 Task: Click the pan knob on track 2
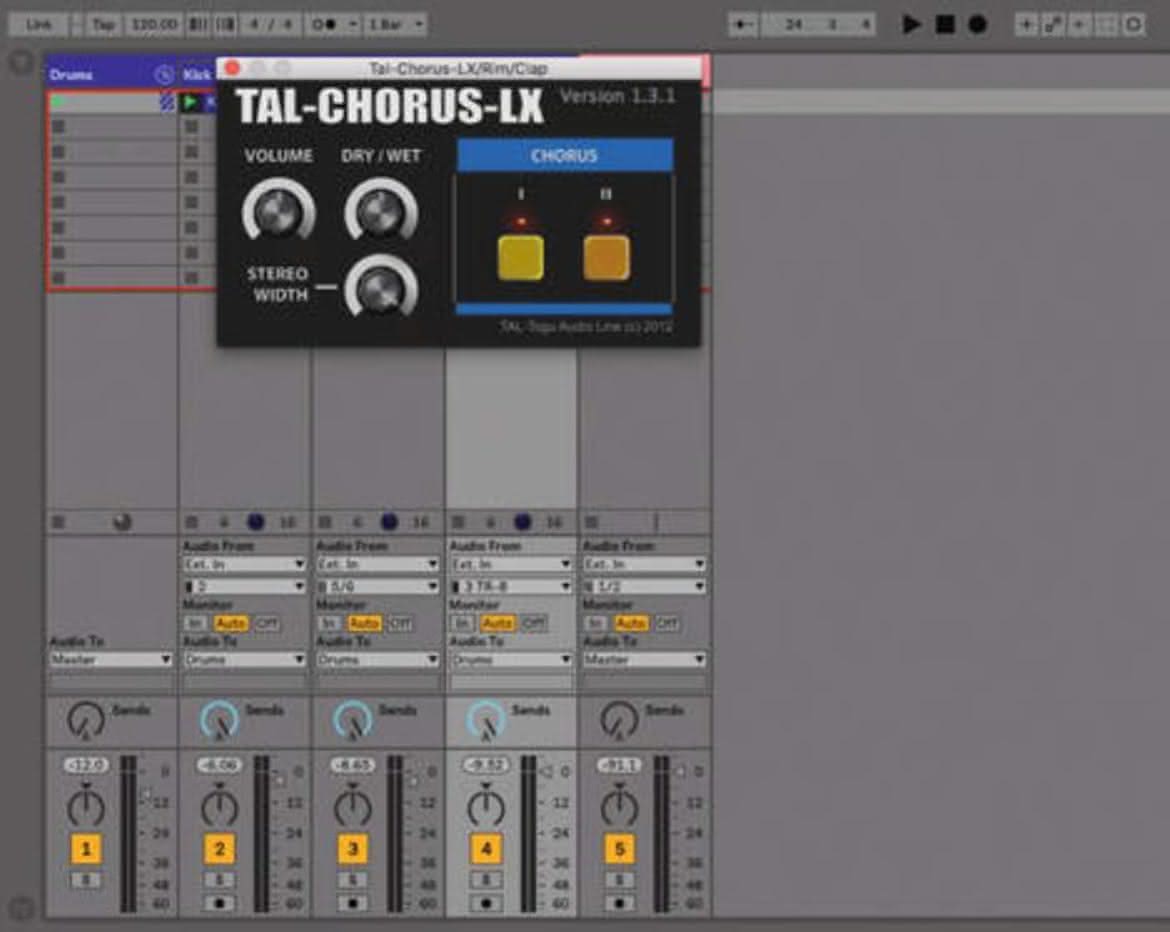[x=219, y=807]
